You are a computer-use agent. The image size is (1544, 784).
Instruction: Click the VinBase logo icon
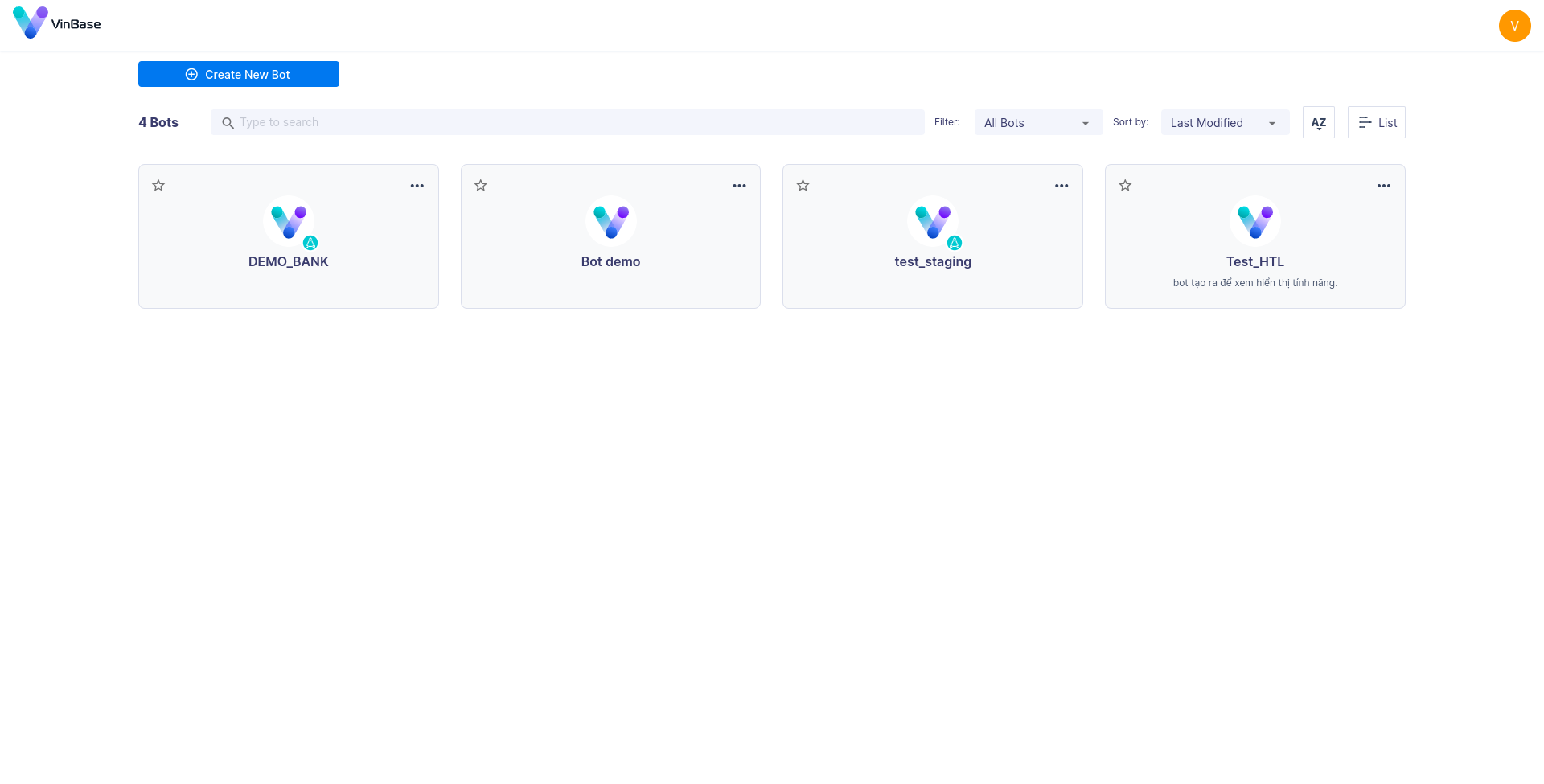coord(31,23)
